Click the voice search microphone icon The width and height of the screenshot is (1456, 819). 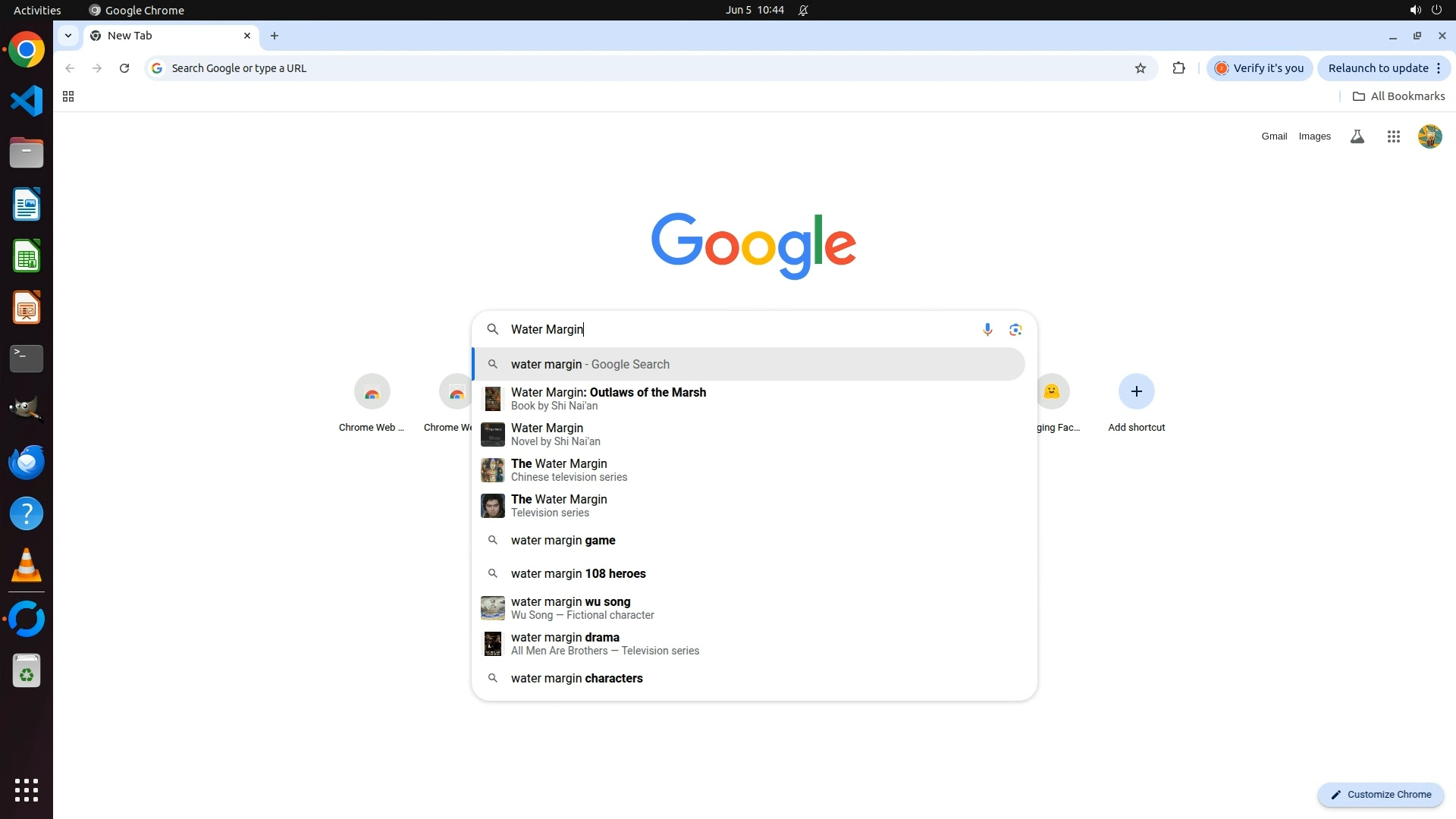pos(987,329)
